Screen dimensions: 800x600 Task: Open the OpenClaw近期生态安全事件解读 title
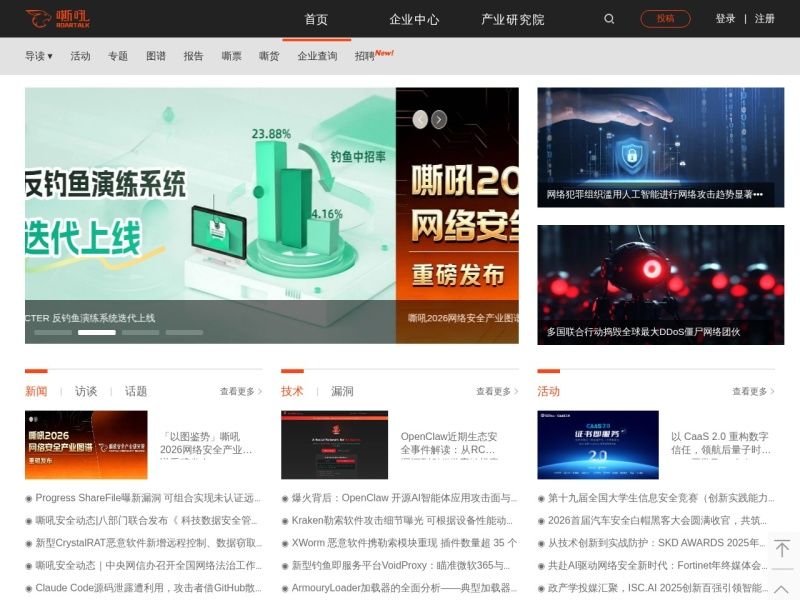pyautogui.click(x=448, y=443)
